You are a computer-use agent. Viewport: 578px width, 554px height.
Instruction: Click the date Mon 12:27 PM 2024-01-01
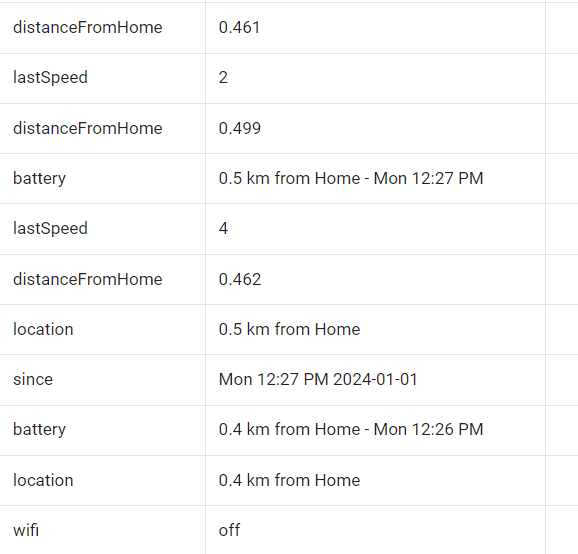click(318, 380)
